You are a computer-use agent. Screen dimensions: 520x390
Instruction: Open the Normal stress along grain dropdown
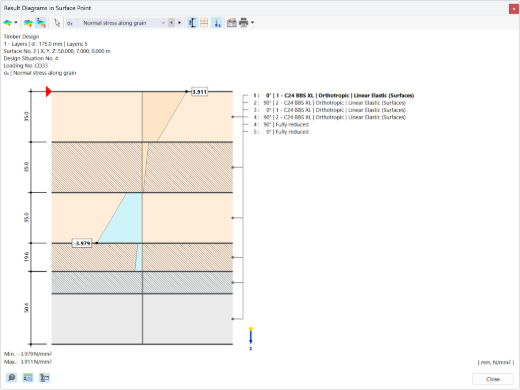tap(163, 23)
